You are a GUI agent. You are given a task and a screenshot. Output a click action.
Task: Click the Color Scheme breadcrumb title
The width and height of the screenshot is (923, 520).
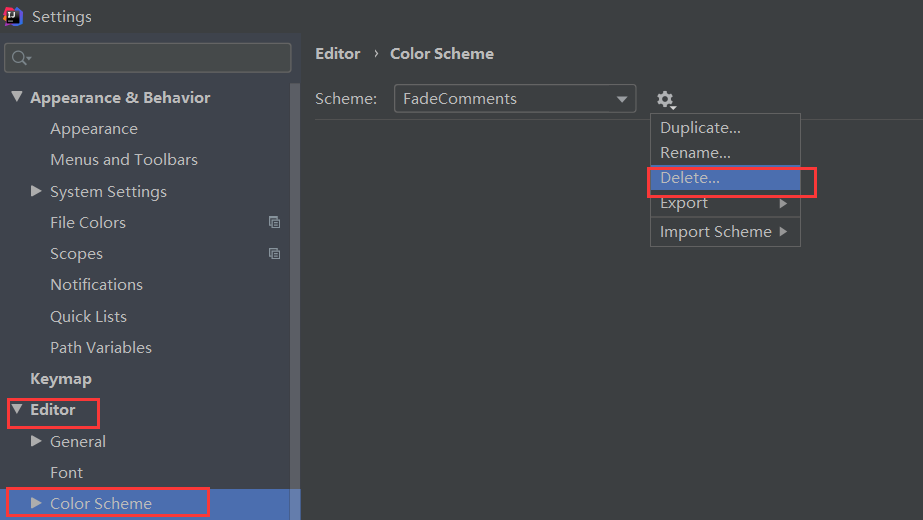click(x=441, y=54)
